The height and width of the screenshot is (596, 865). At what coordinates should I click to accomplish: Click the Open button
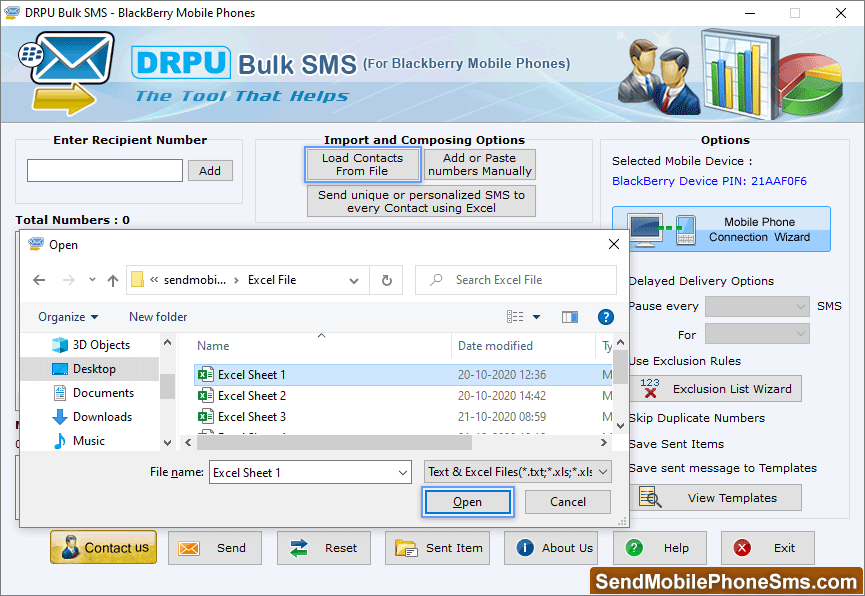point(468,502)
